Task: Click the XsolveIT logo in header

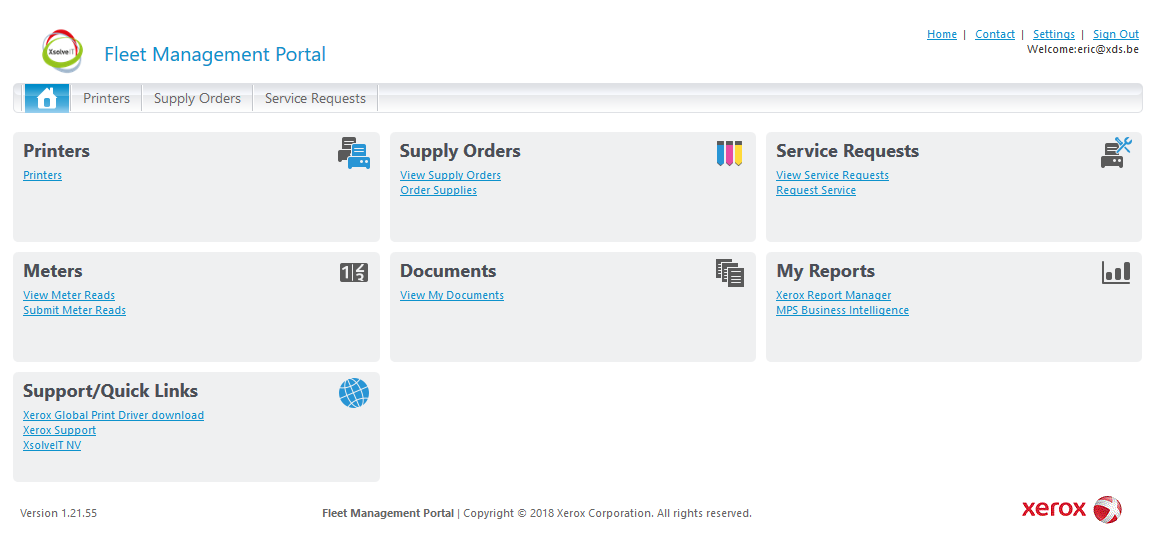Action: coord(63,51)
